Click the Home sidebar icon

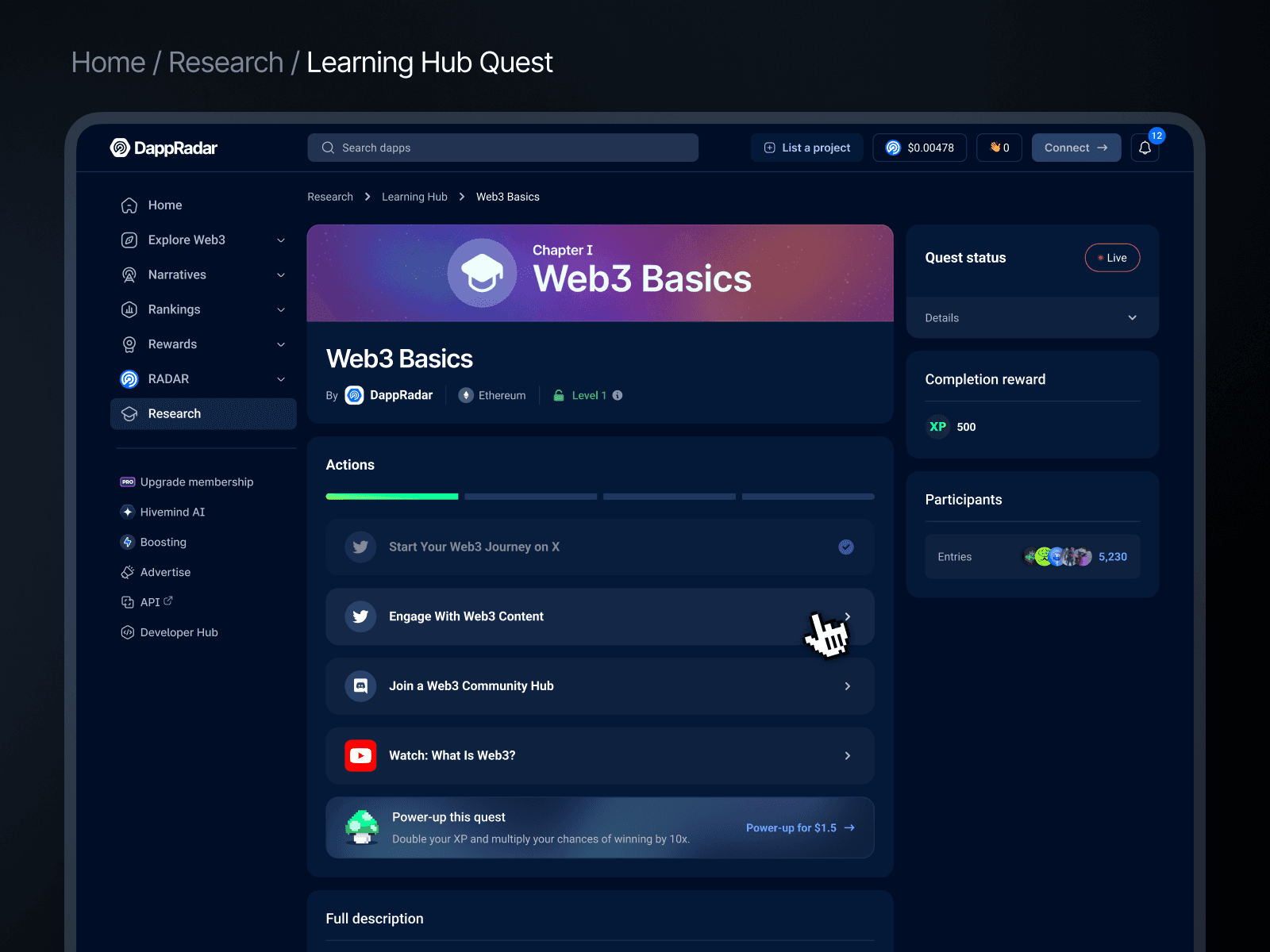129,205
